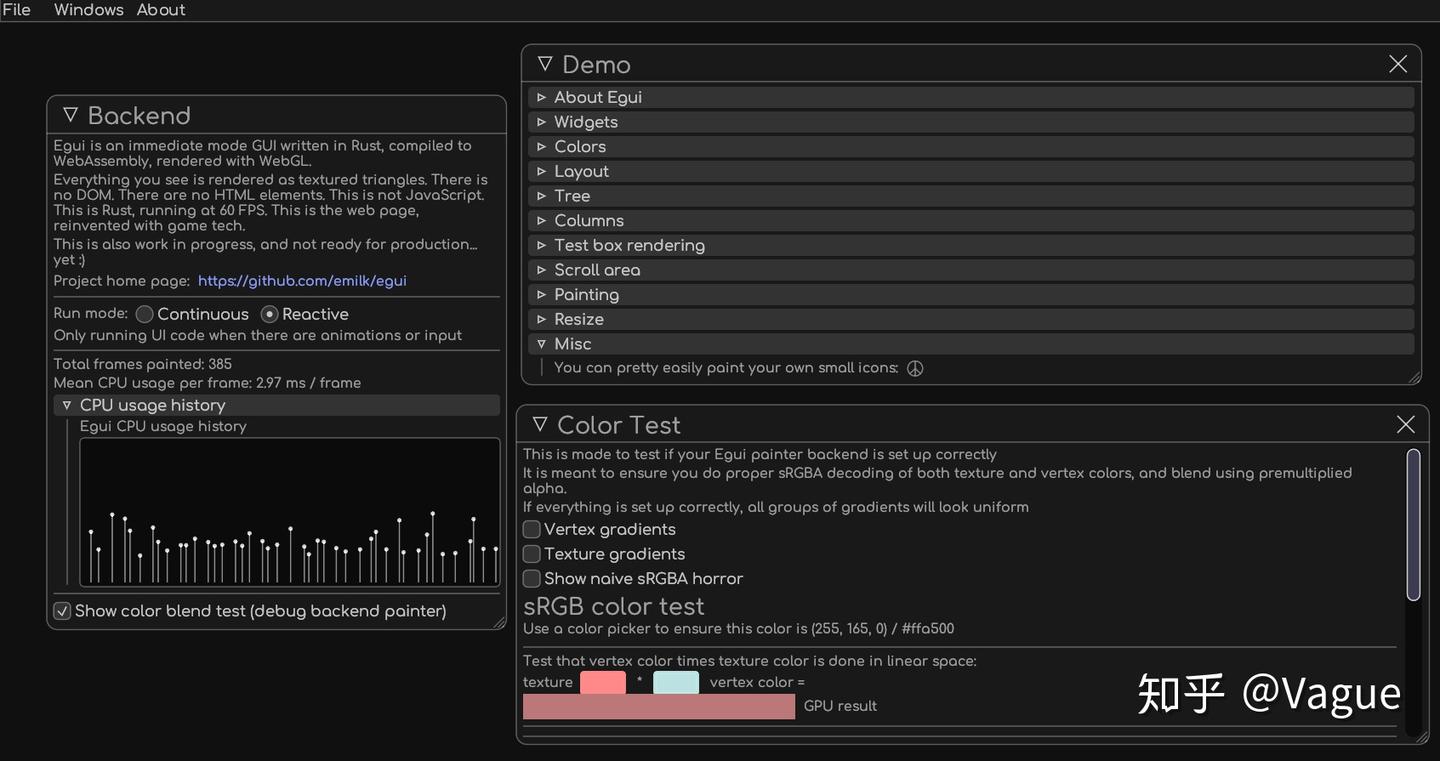Open the github.com/emilk/egui link
This screenshot has width=1440, height=761.
[302, 281]
